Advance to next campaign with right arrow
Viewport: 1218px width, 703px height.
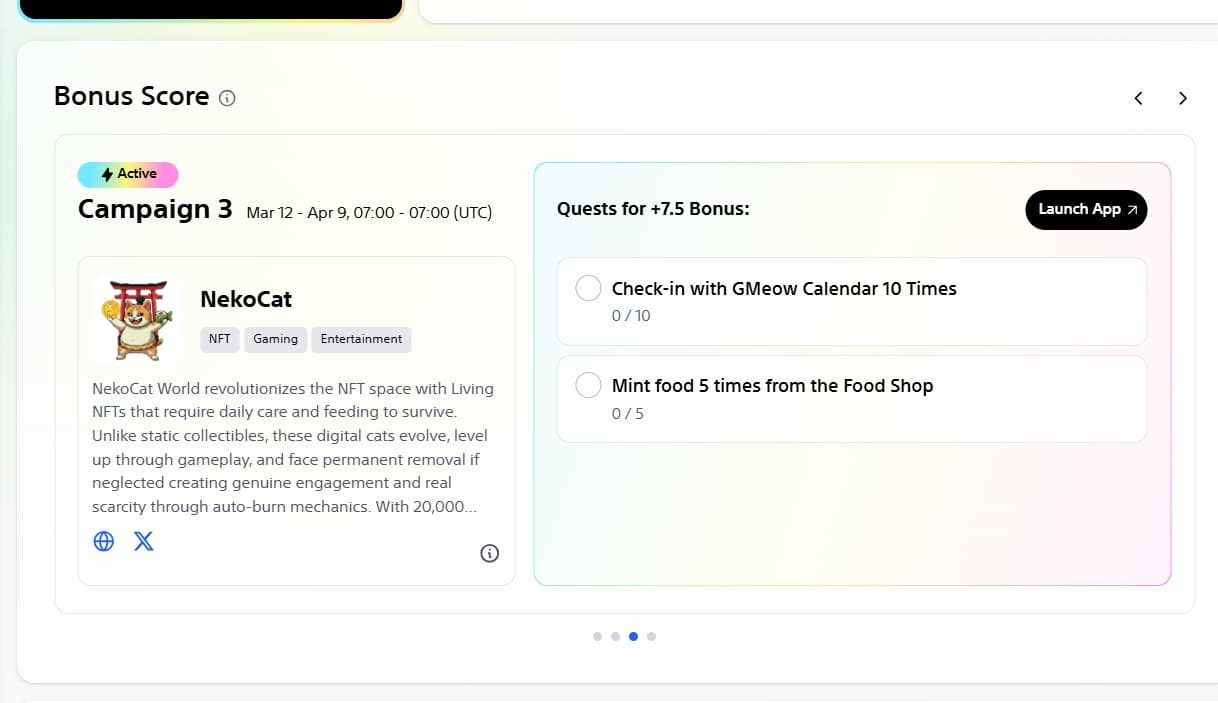[1183, 98]
